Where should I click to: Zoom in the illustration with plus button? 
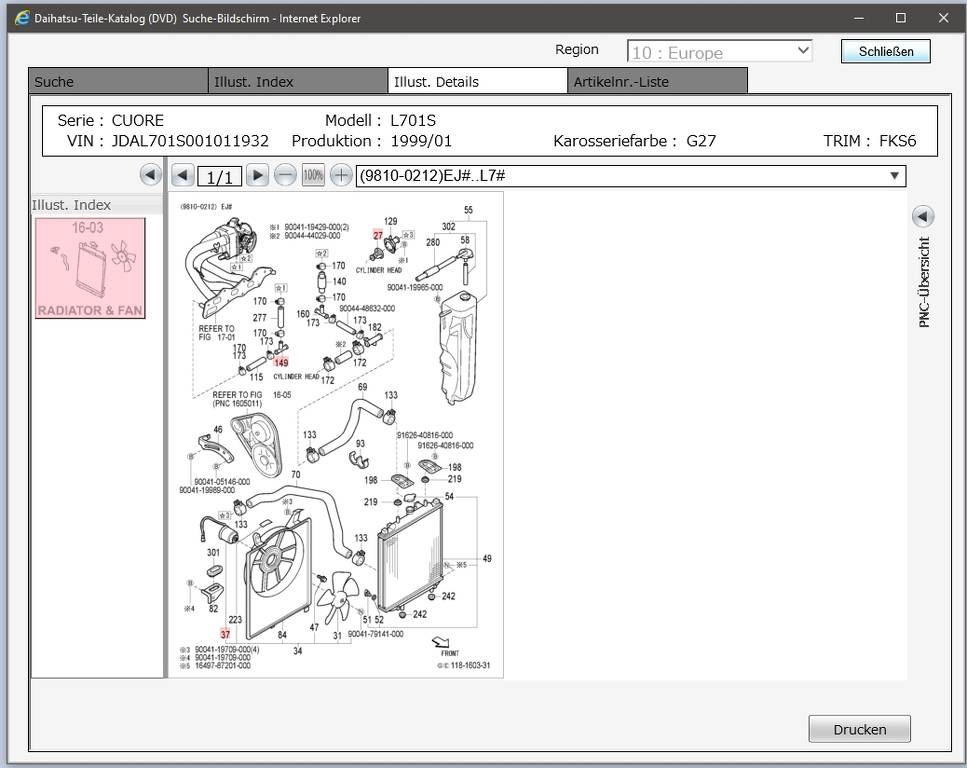(340, 175)
